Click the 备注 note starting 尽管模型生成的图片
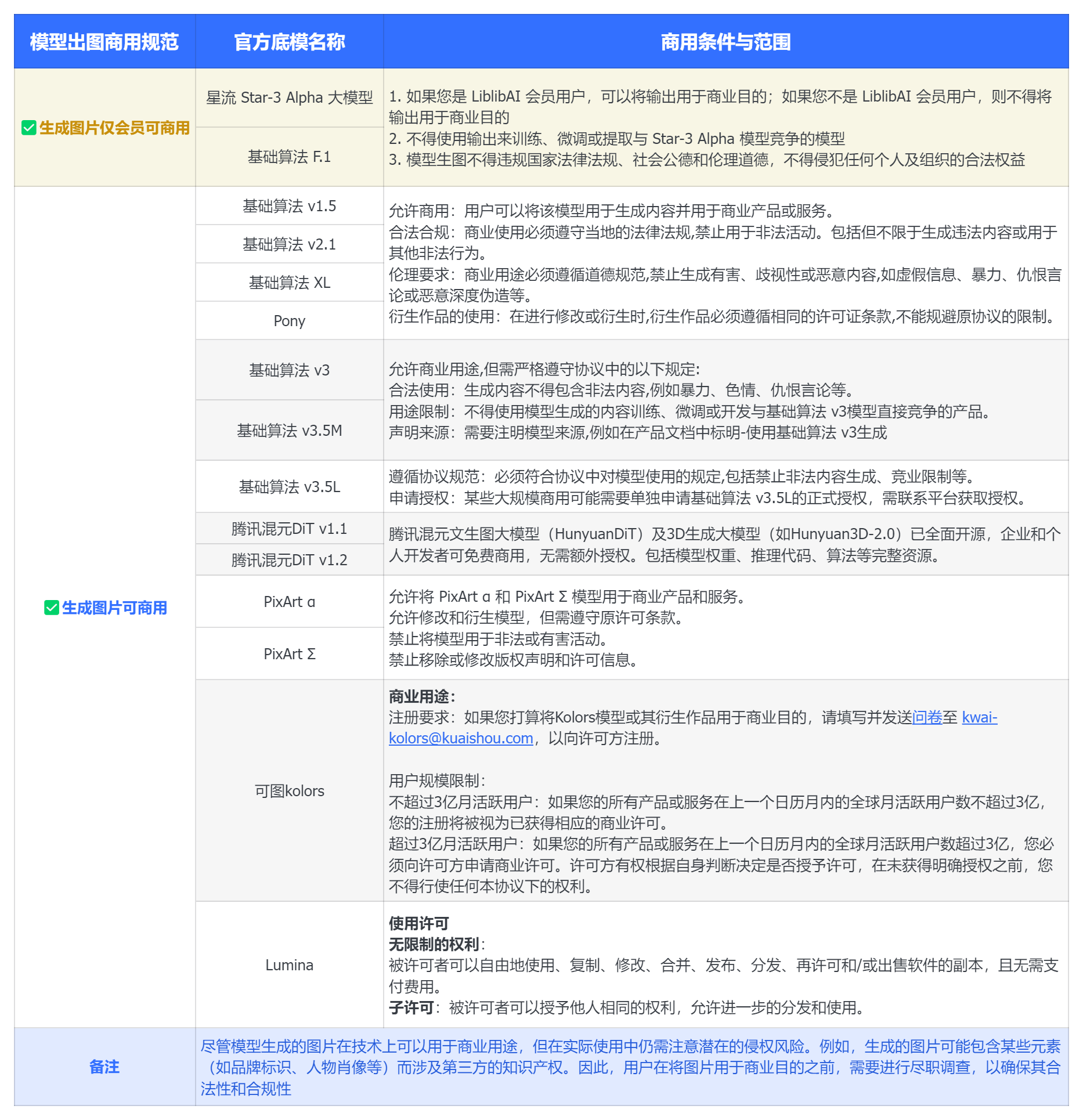The height and width of the screenshot is (1120, 1083). (x=631, y=1067)
